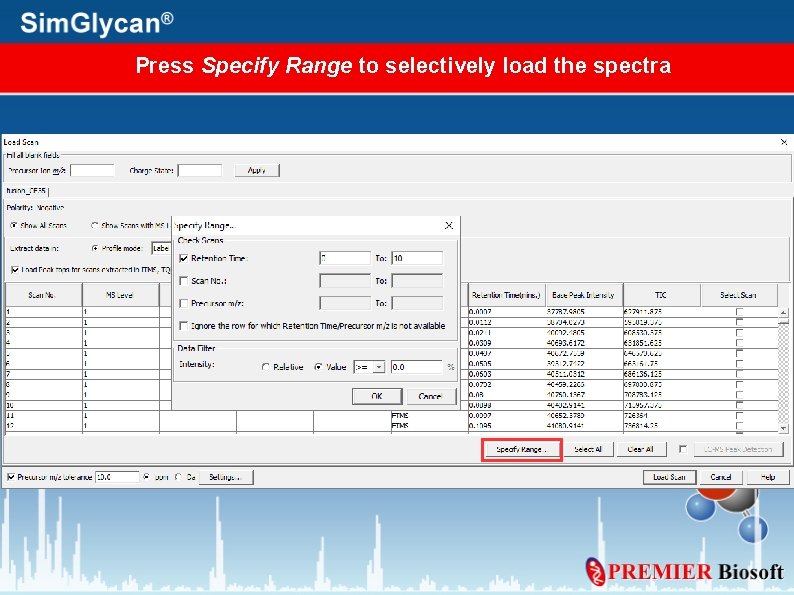Click Select All scans button
The width and height of the screenshot is (794, 595).
click(x=588, y=449)
